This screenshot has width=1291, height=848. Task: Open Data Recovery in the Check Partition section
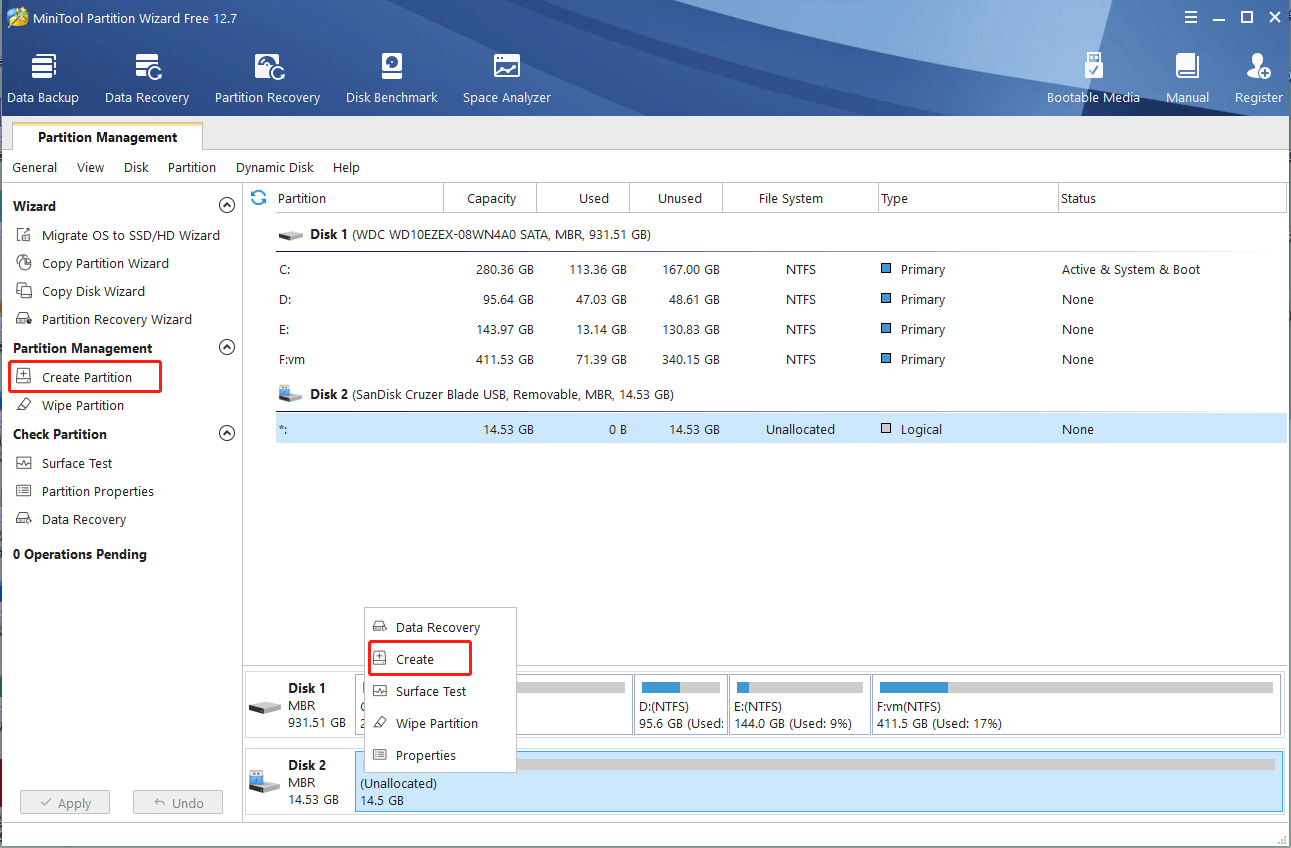pos(71,519)
